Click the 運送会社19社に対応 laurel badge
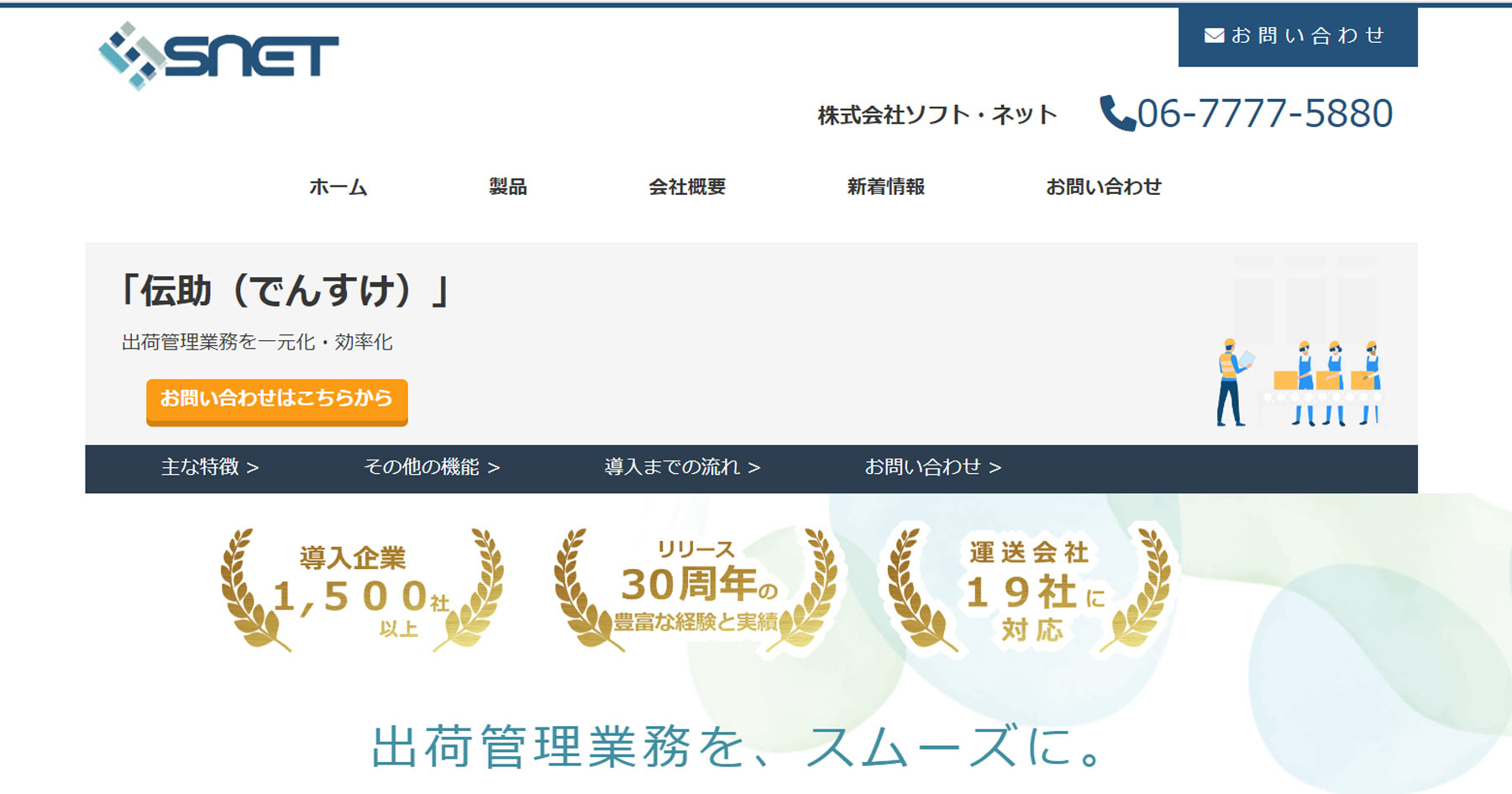The width and height of the screenshot is (1512, 794). click(x=1029, y=588)
